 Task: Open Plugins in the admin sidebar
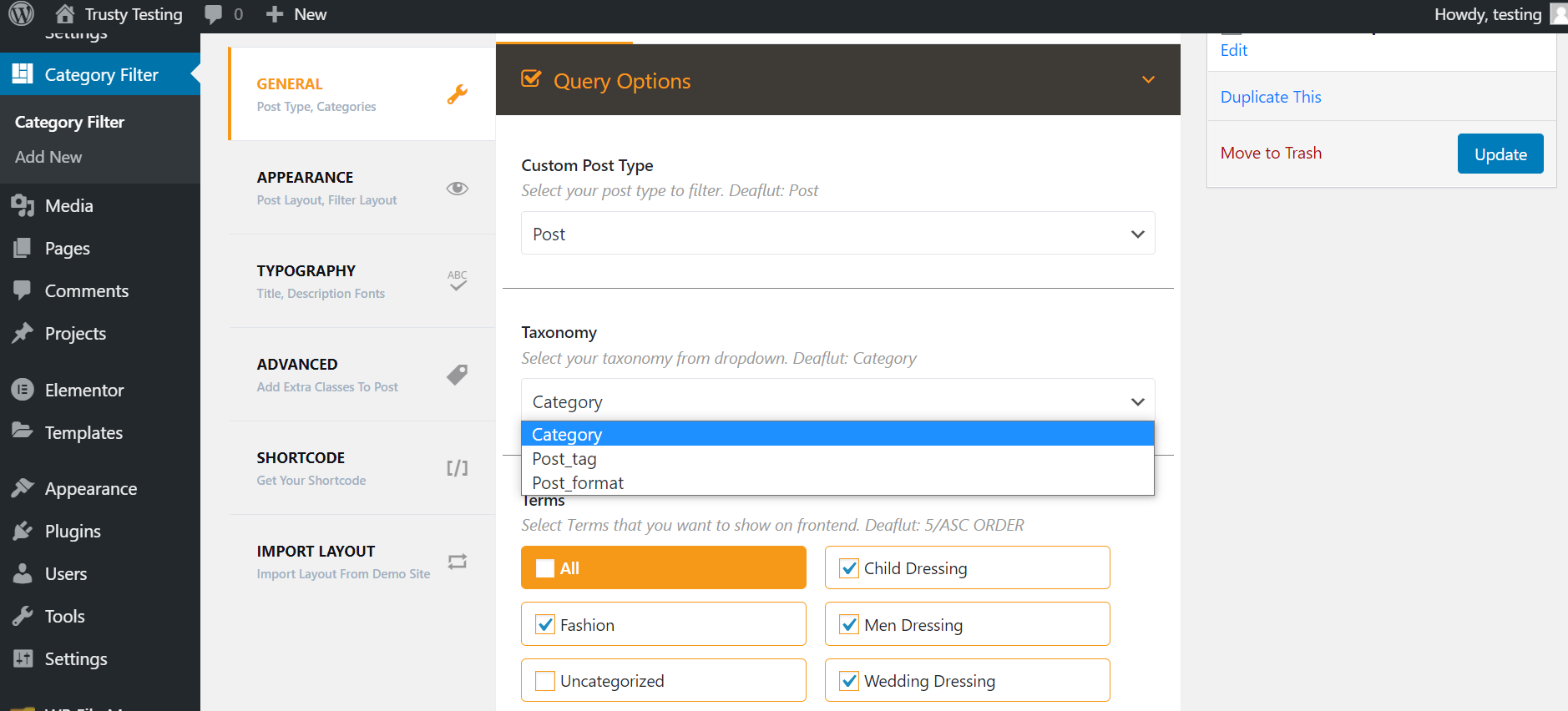73,532
